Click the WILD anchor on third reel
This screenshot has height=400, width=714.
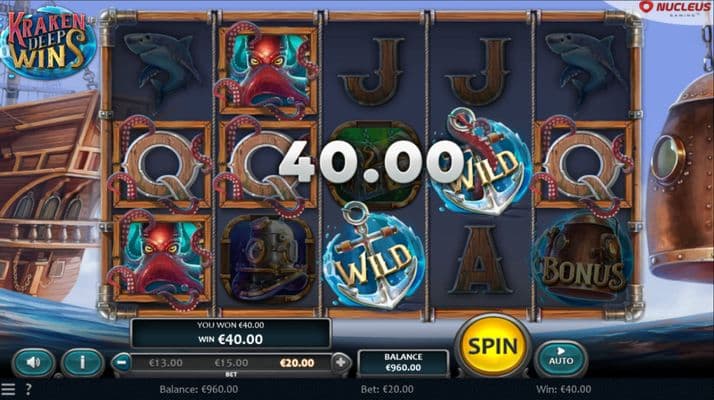373,257
